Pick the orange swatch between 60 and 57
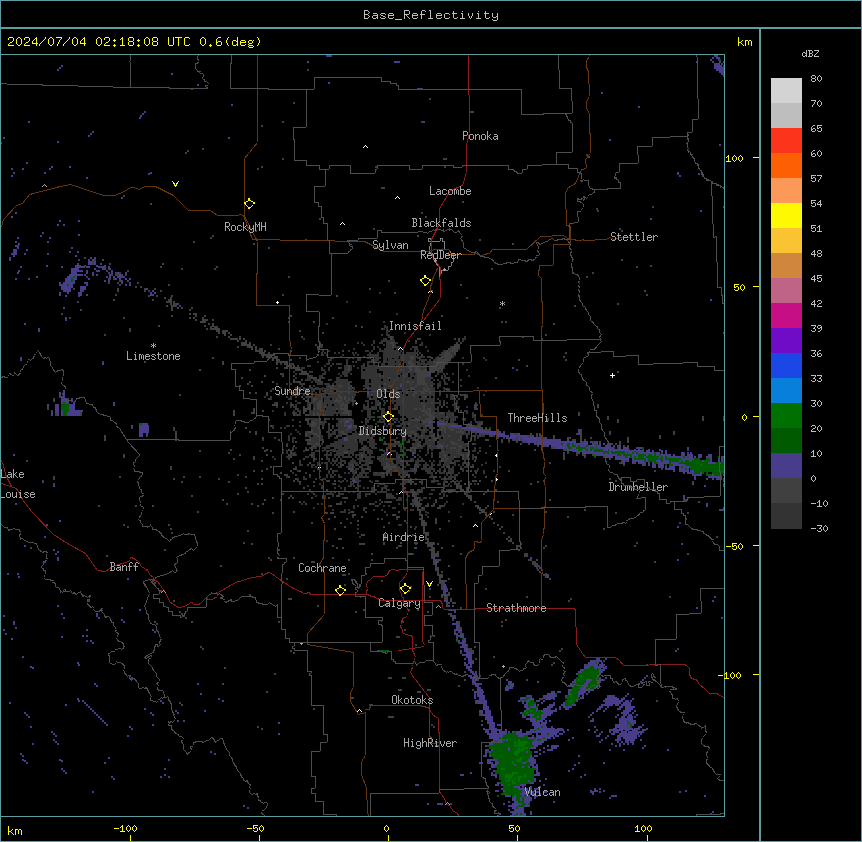Screen dimensions: 862x842 point(786,165)
